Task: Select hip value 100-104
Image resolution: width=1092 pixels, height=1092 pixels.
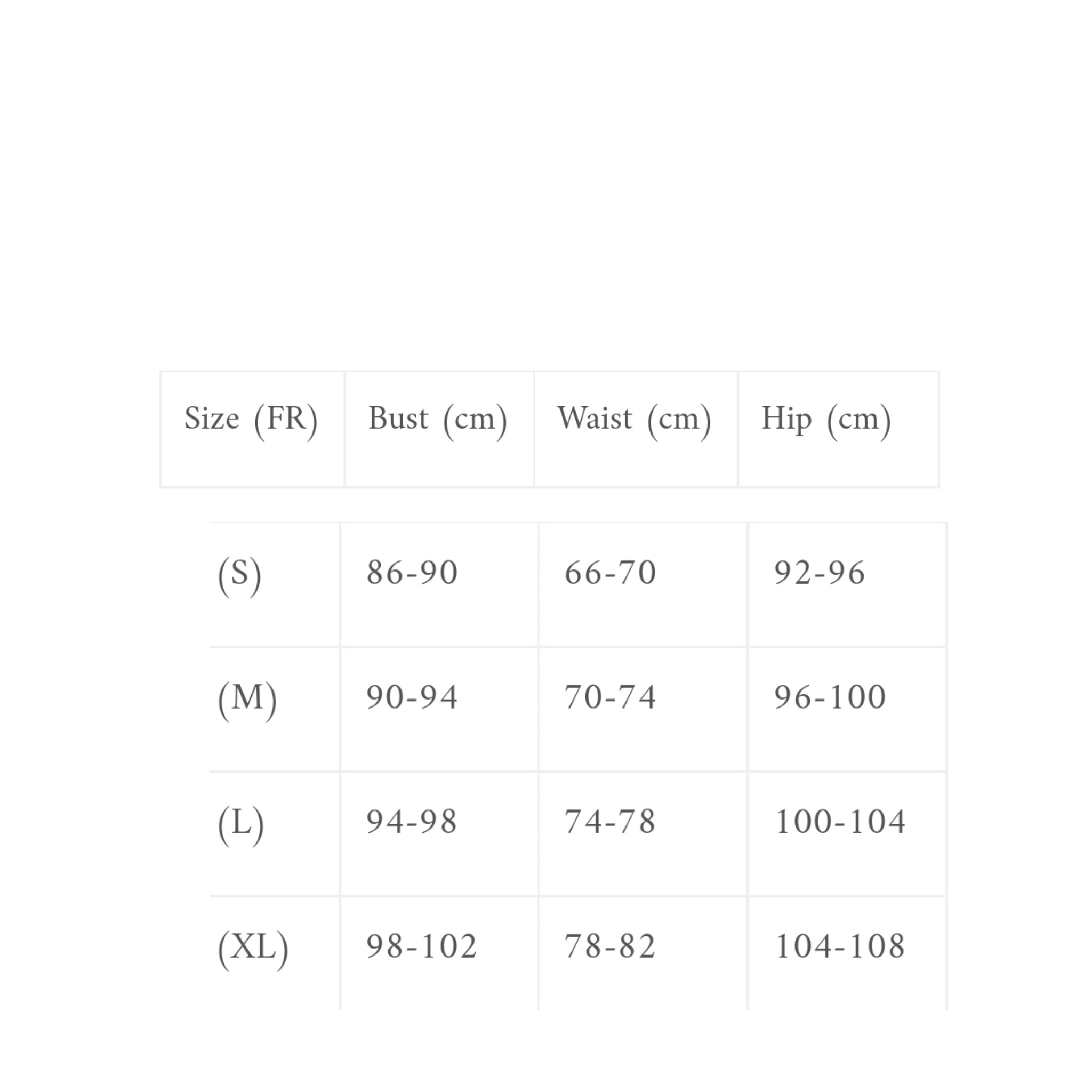Action: point(840,821)
